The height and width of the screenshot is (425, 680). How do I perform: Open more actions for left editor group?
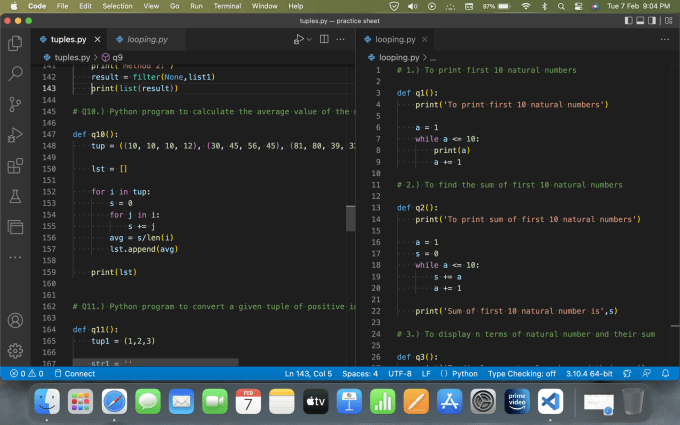click(340, 39)
